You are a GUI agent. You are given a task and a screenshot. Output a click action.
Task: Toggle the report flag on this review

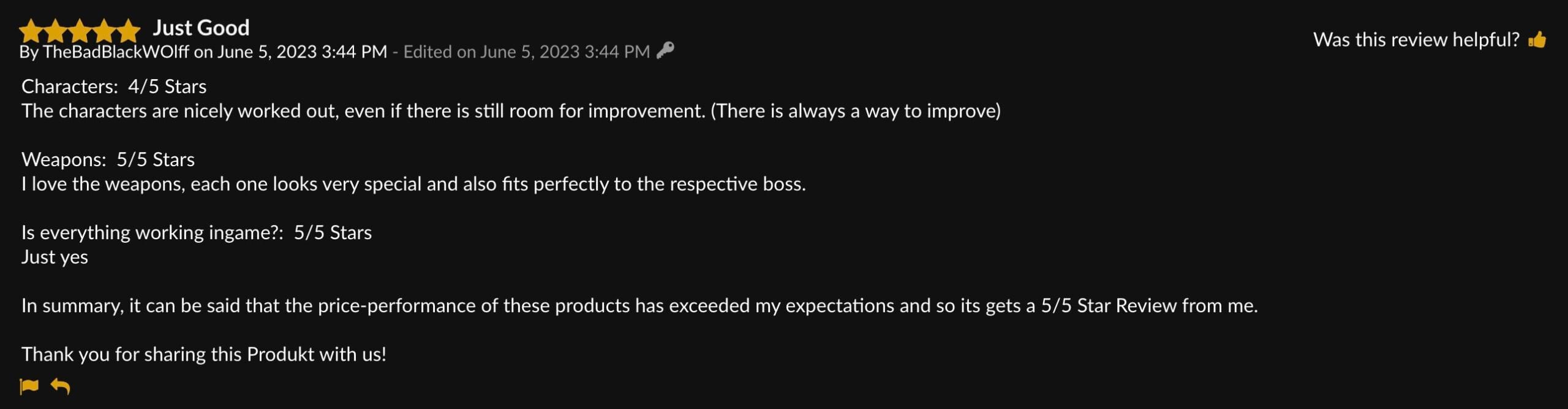pos(30,386)
